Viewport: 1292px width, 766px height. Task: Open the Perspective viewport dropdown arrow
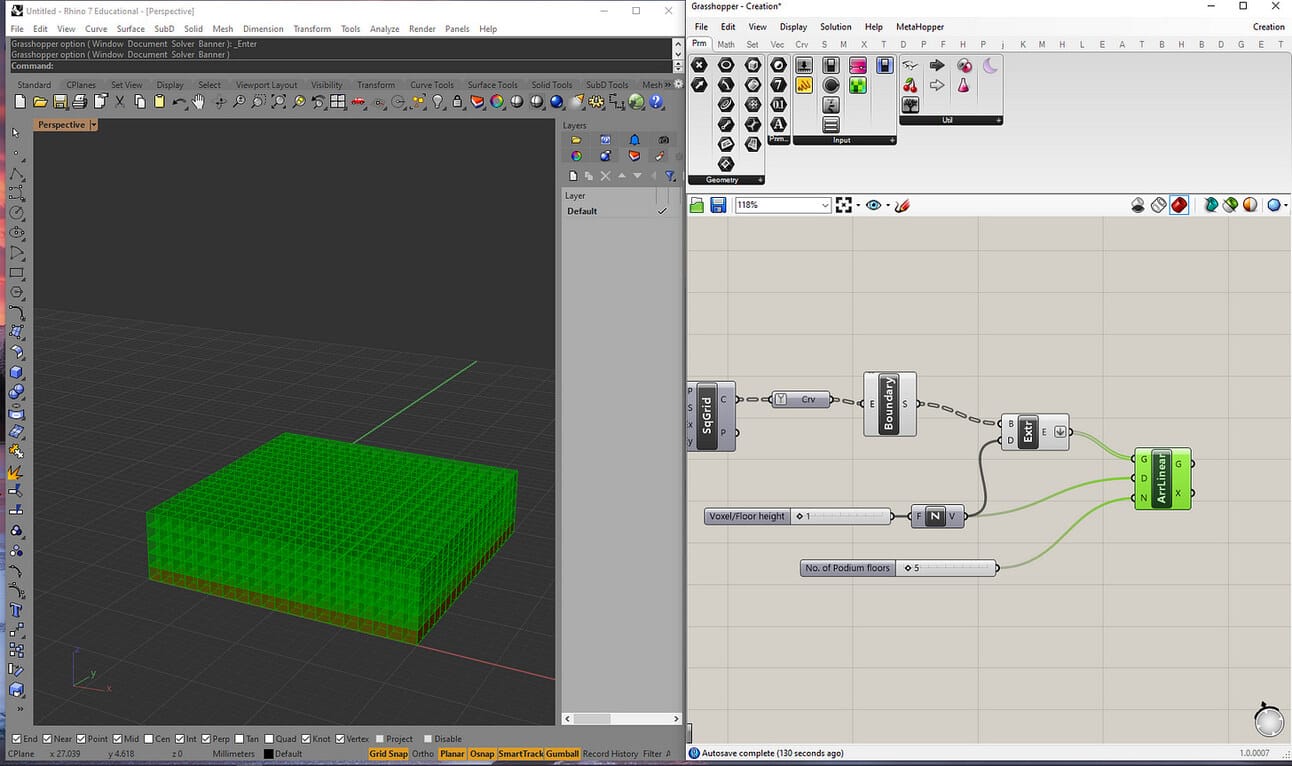[93, 125]
